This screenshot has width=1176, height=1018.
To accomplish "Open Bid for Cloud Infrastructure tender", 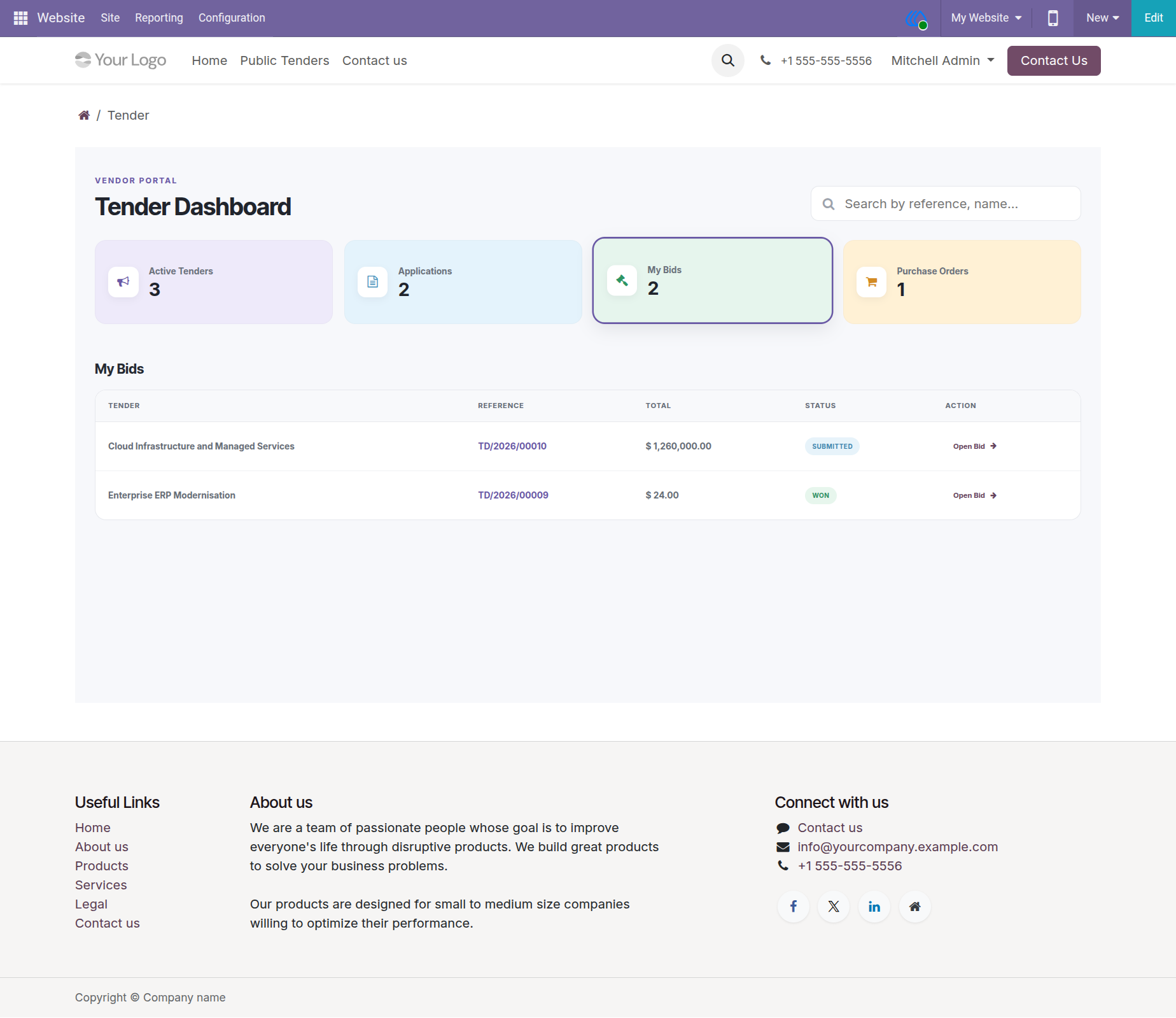I will pyautogui.click(x=974, y=446).
